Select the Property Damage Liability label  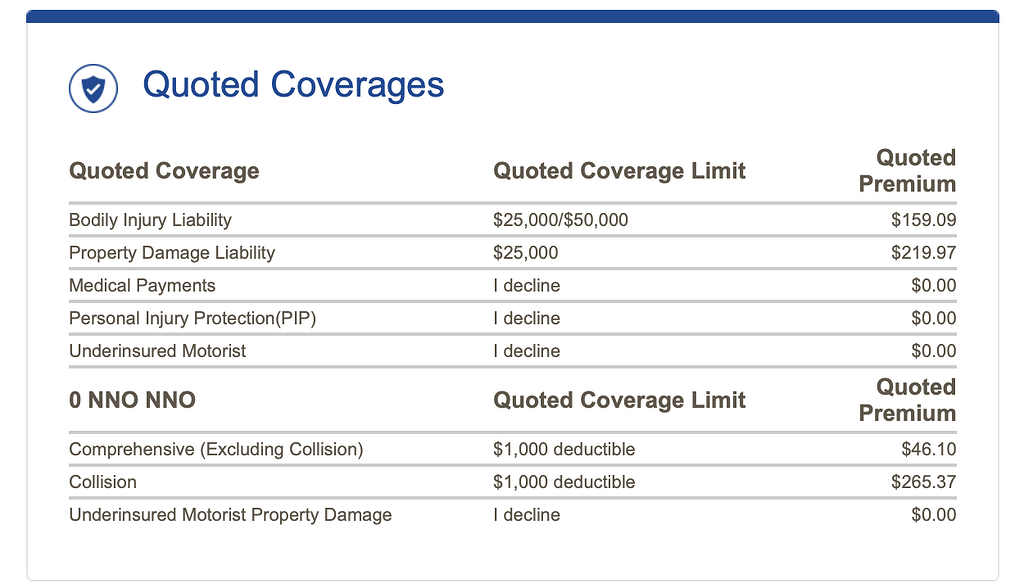pos(171,253)
